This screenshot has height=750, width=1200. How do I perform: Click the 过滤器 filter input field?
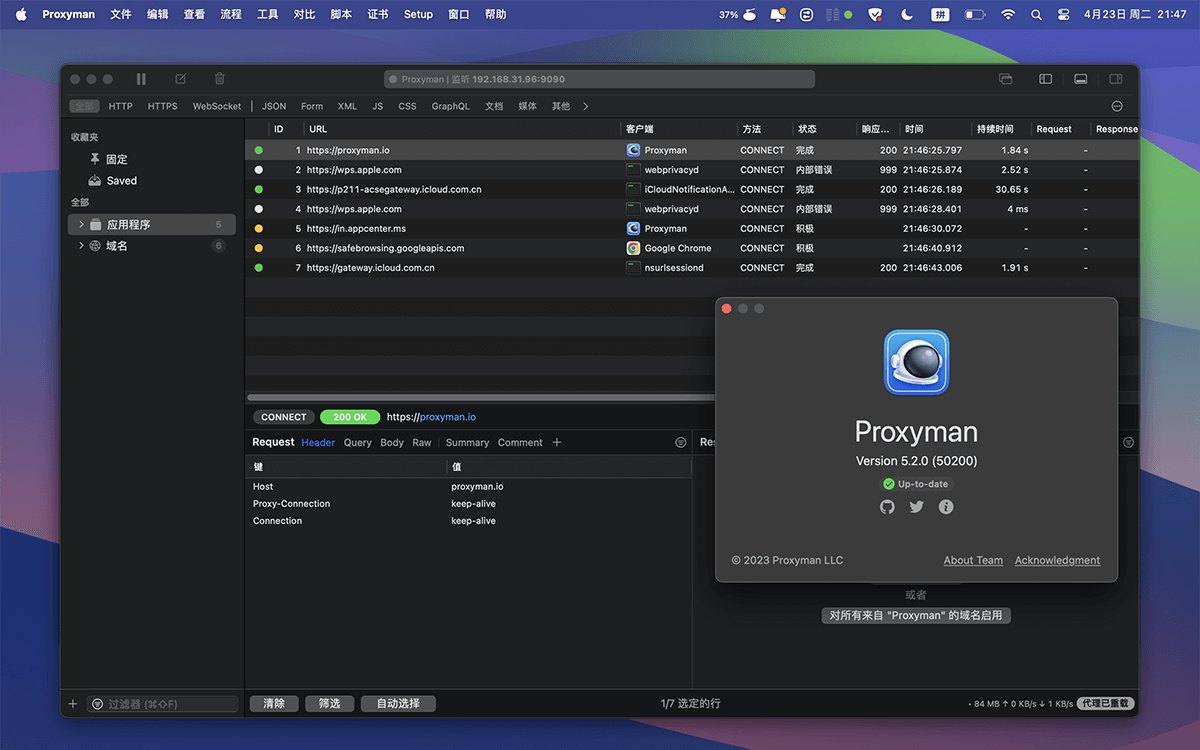[160, 703]
